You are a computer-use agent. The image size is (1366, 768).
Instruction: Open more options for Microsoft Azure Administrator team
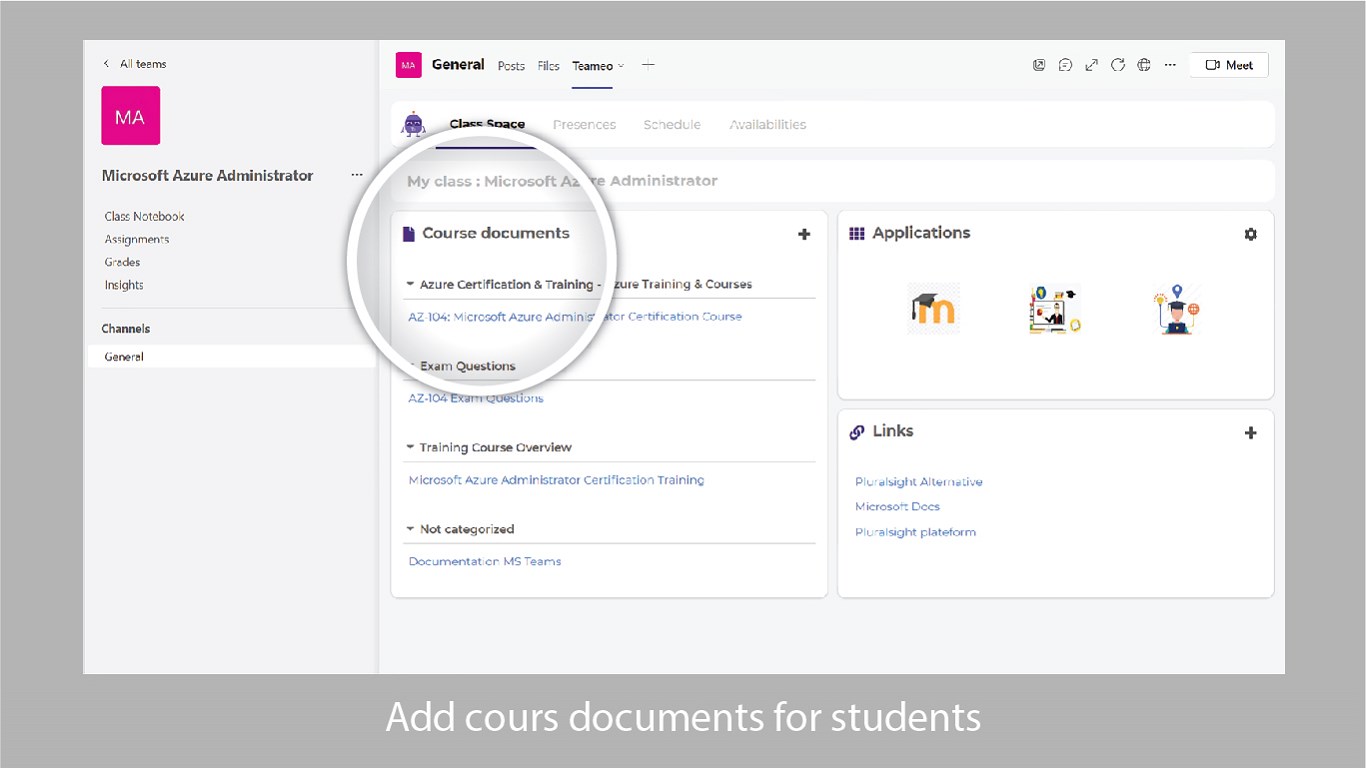[x=357, y=175]
